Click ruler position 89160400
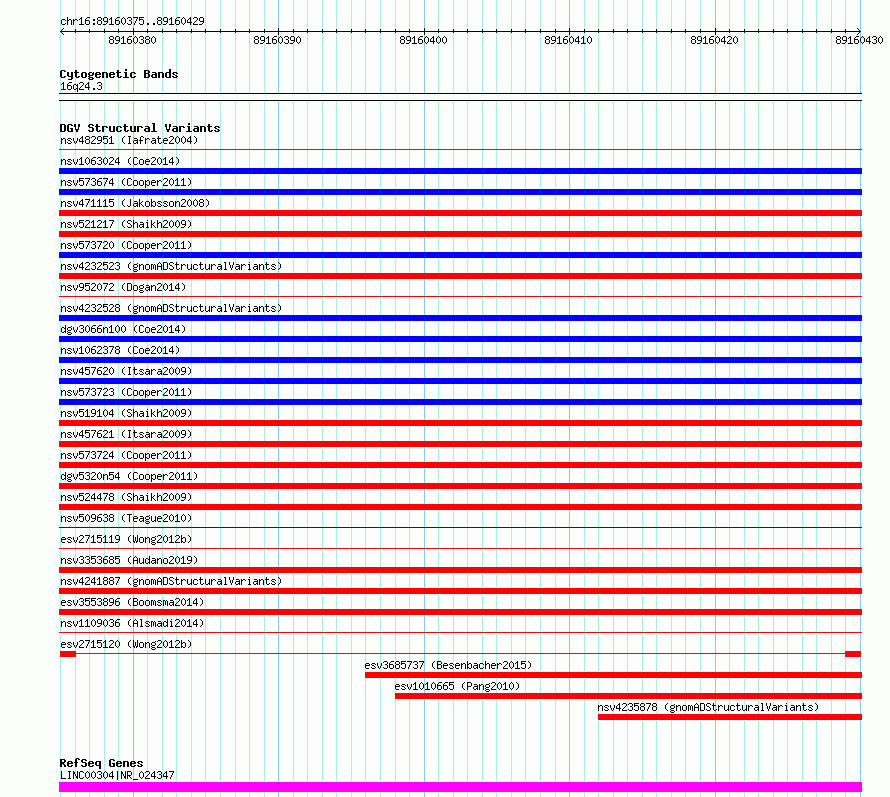Screen dimensions: 890x797 (423, 40)
